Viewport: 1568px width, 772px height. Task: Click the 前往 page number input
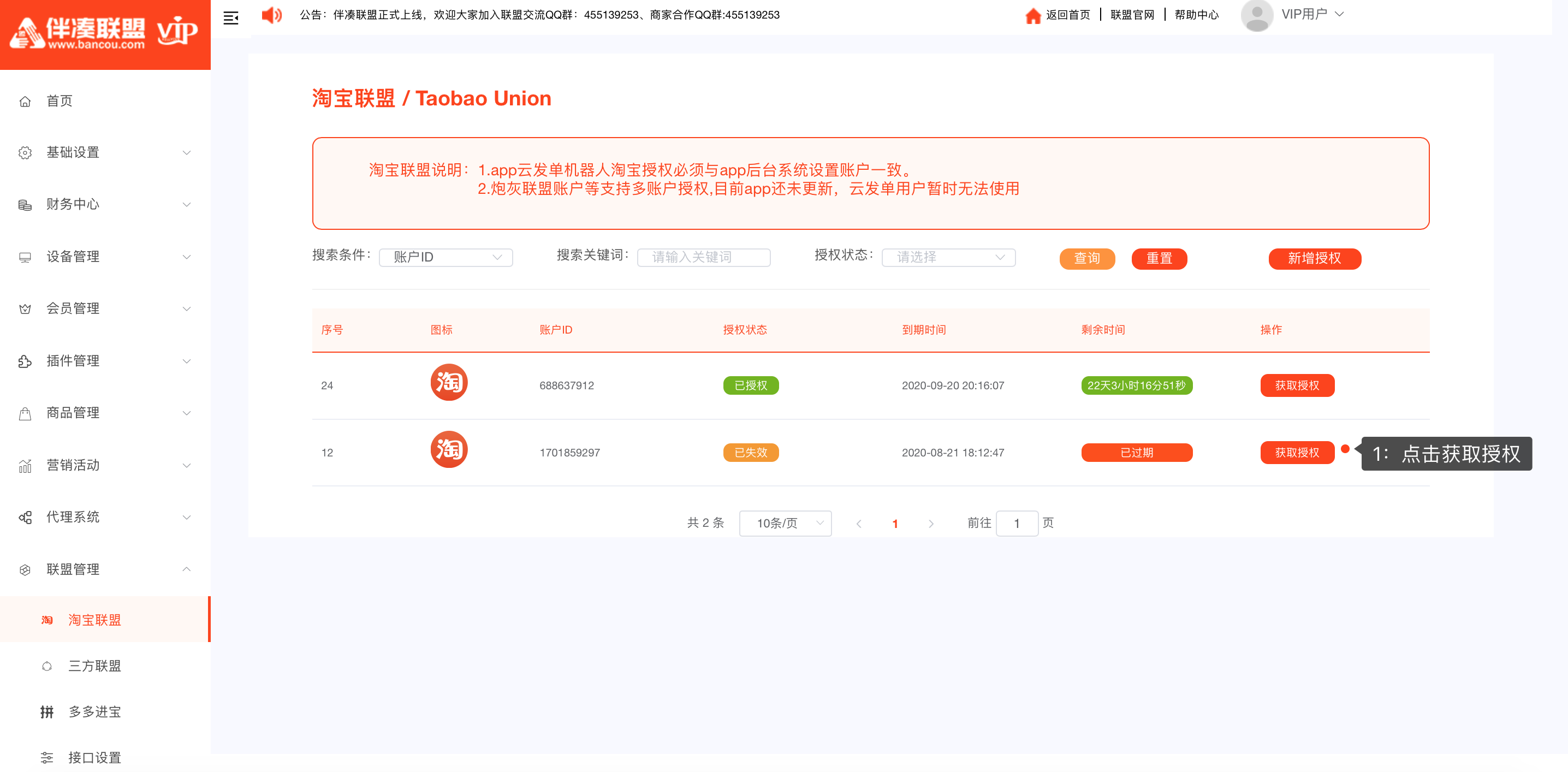[1017, 524]
